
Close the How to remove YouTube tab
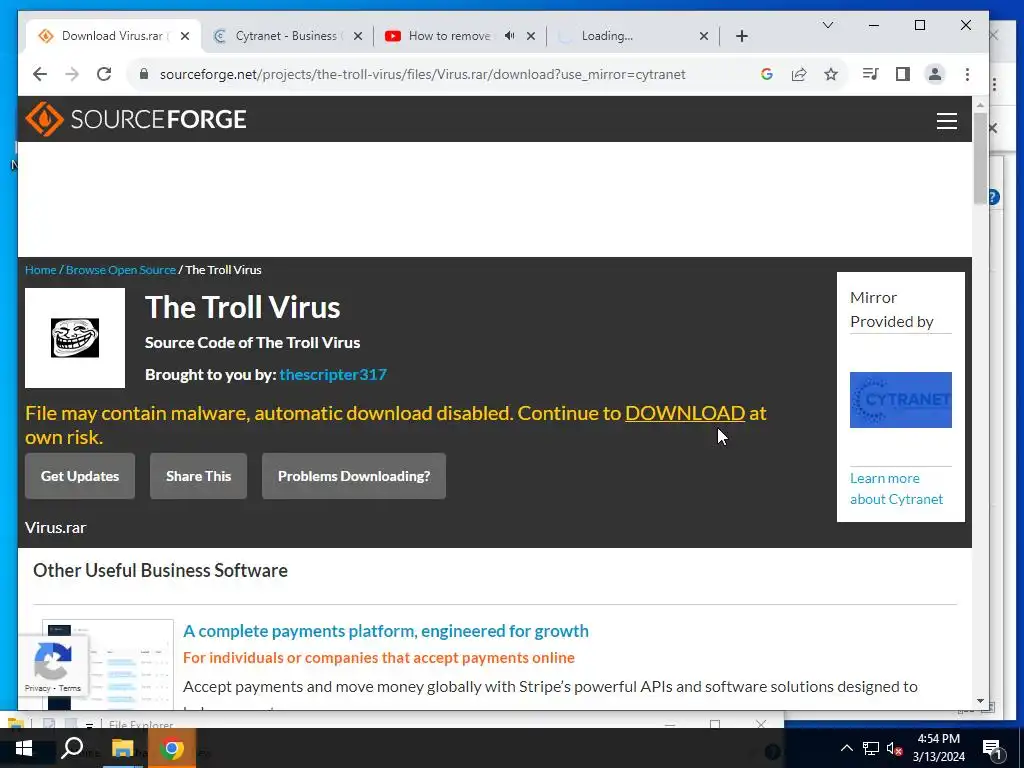(x=531, y=36)
